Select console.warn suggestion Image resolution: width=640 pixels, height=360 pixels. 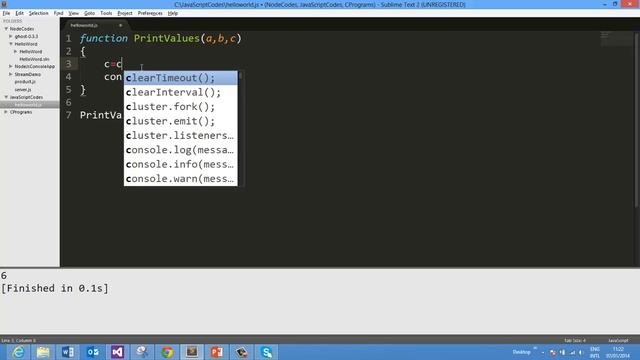click(180, 179)
